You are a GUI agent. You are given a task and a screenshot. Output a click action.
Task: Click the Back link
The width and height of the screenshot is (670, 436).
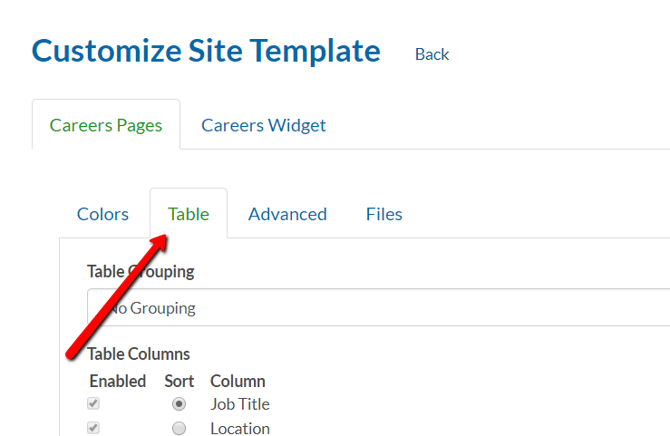pos(432,54)
